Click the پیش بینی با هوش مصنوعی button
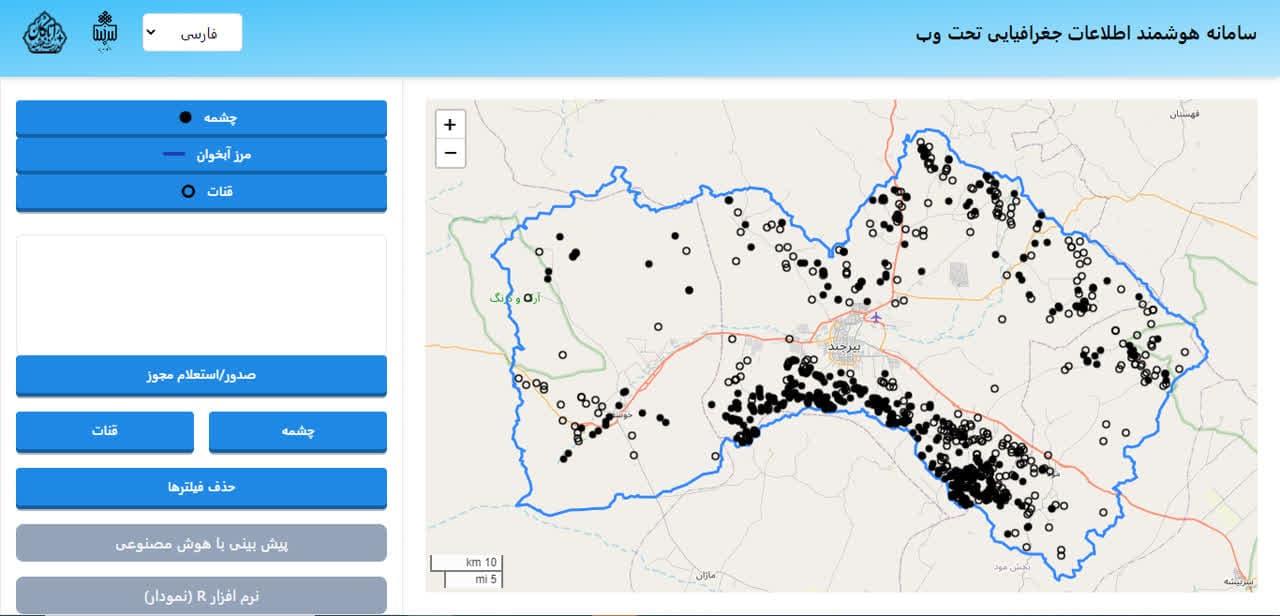Screen dimensions: 1280x616 (201, 544)
